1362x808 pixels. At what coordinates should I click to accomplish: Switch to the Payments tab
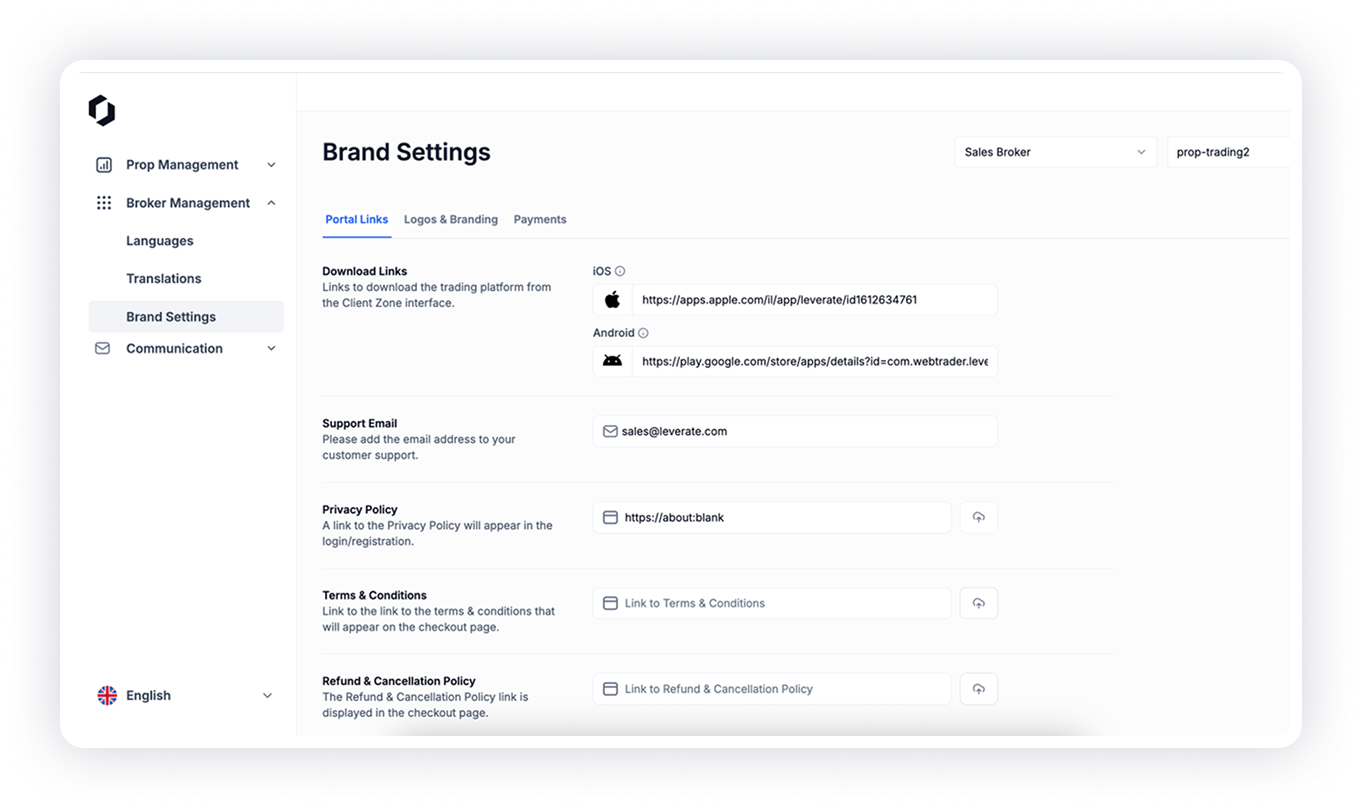pos(540,220)
